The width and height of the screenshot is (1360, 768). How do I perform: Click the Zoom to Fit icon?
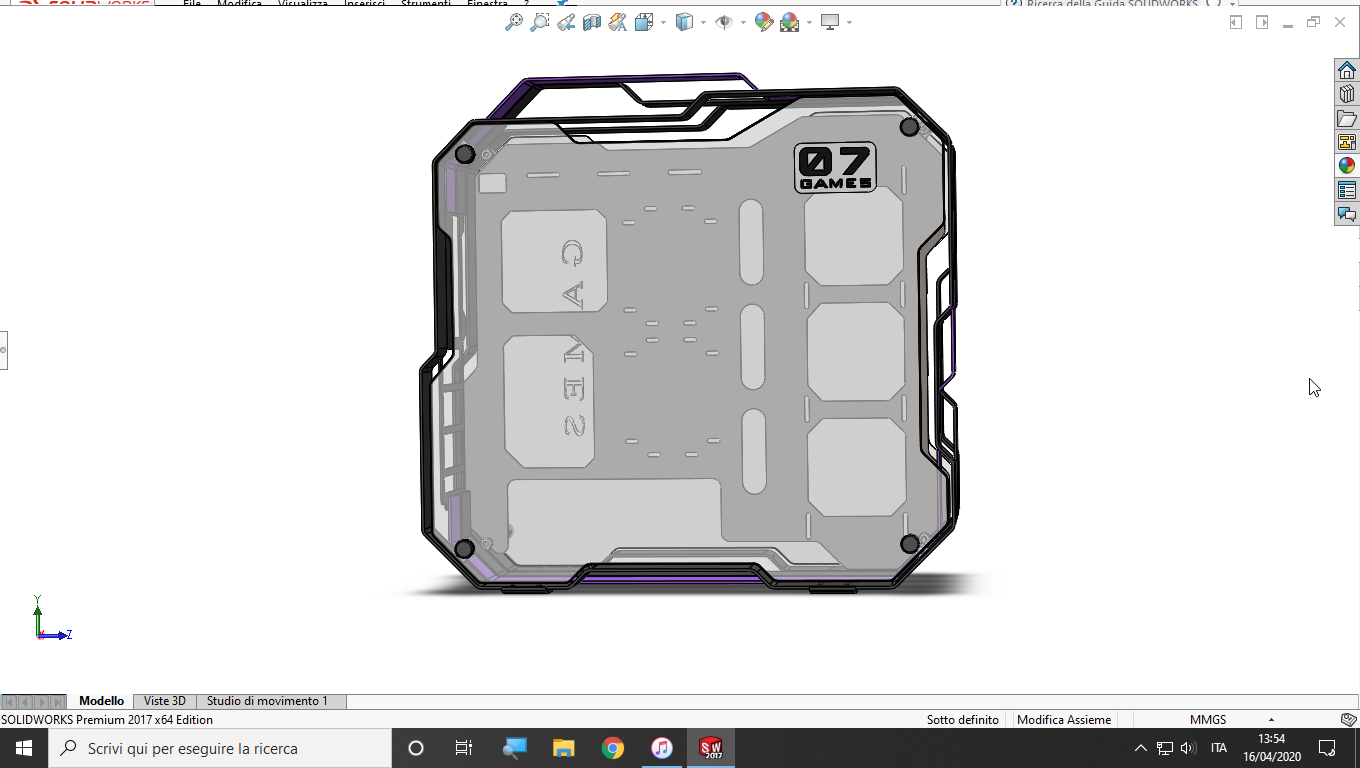point(514,22)
